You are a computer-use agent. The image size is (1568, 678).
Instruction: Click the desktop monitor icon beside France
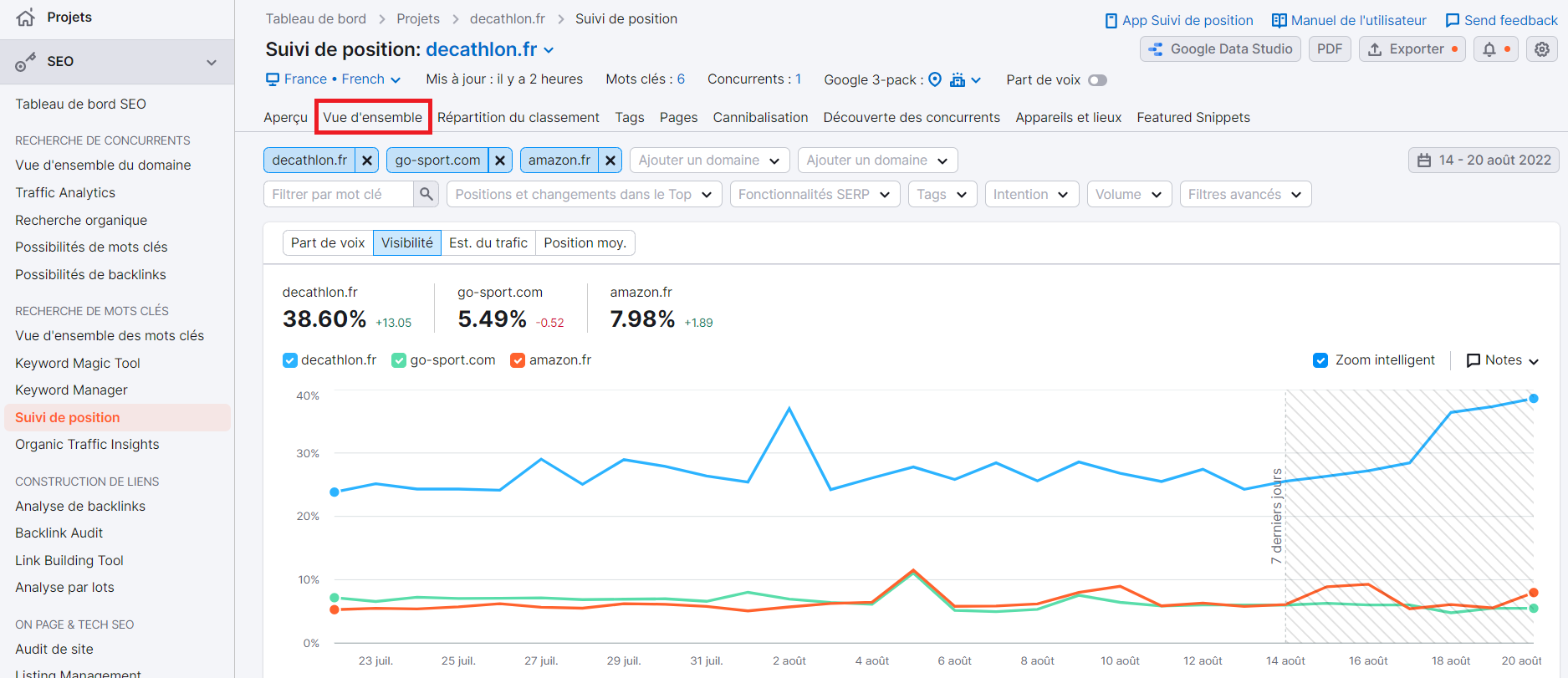273,79
